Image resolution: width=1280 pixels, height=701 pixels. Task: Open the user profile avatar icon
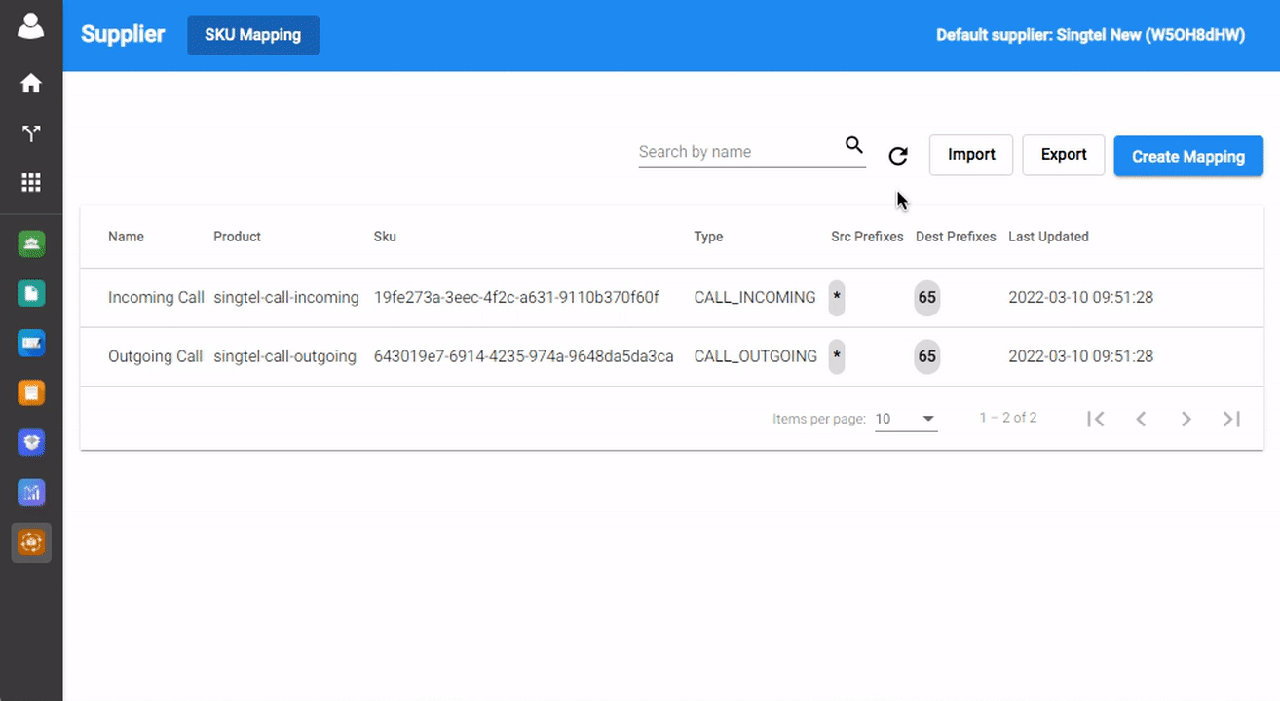[31, 25]
